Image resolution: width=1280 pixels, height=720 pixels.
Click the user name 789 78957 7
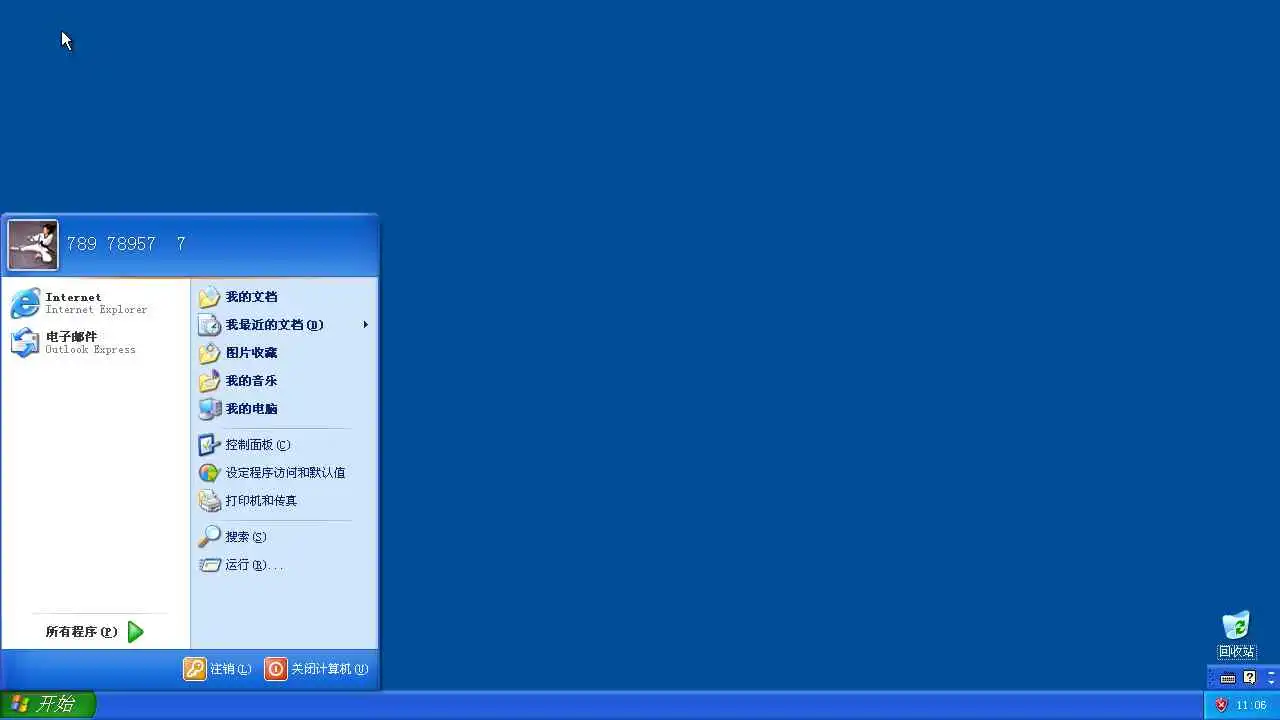pyautogui.click(x=126, y=244)
